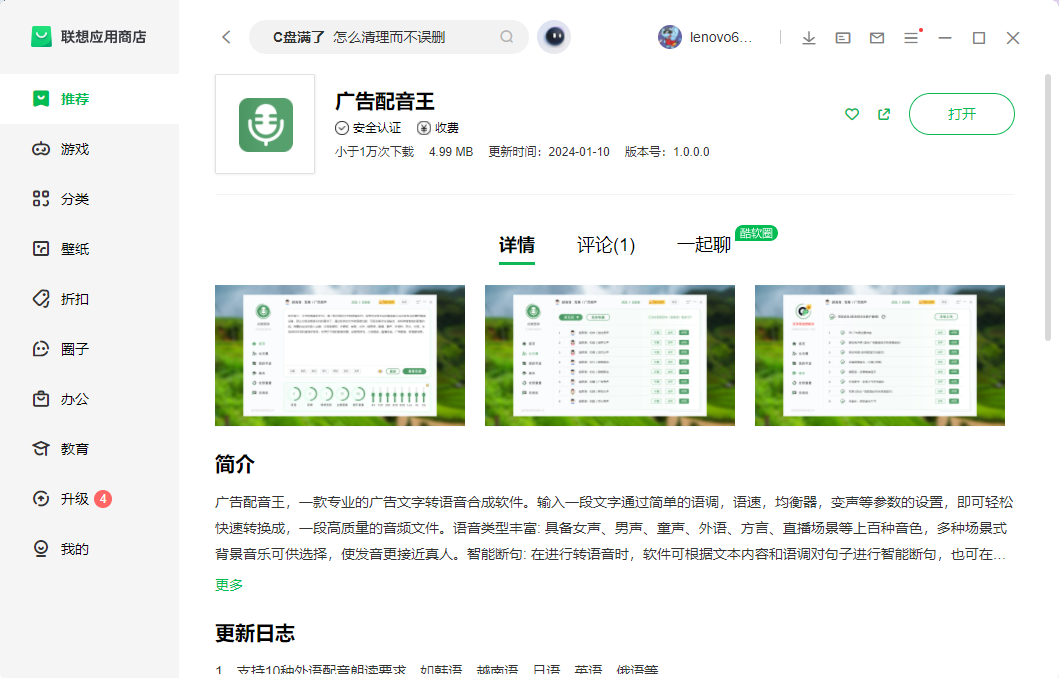Open the messages envelope icon
The width and height of the screenshot is (1059, 678).
click(877, 38)
